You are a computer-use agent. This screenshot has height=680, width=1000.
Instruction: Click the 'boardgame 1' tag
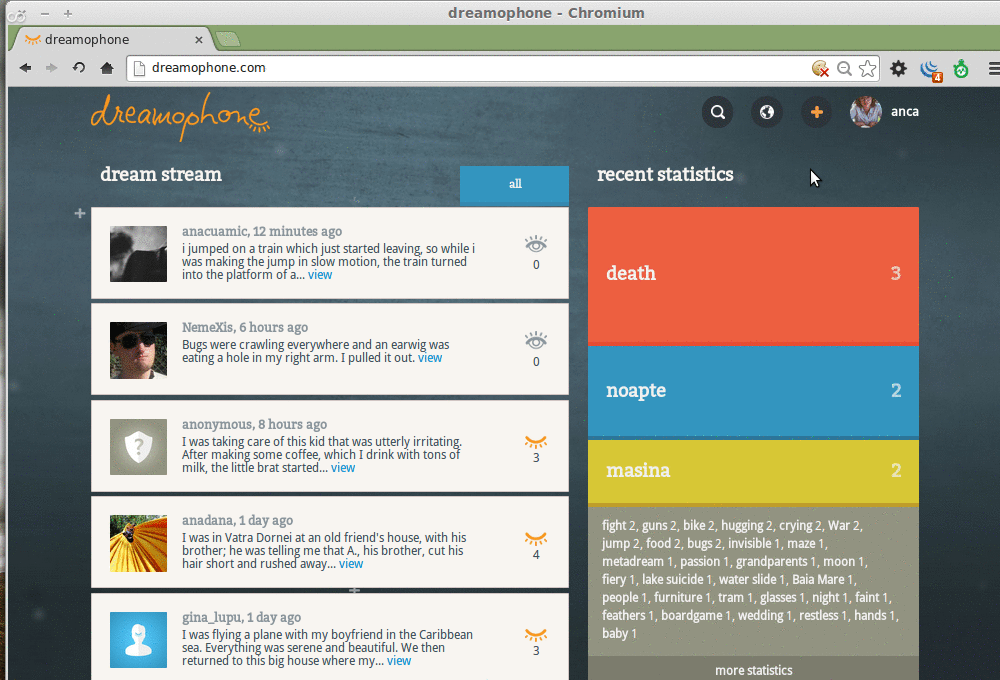point(698,616)
